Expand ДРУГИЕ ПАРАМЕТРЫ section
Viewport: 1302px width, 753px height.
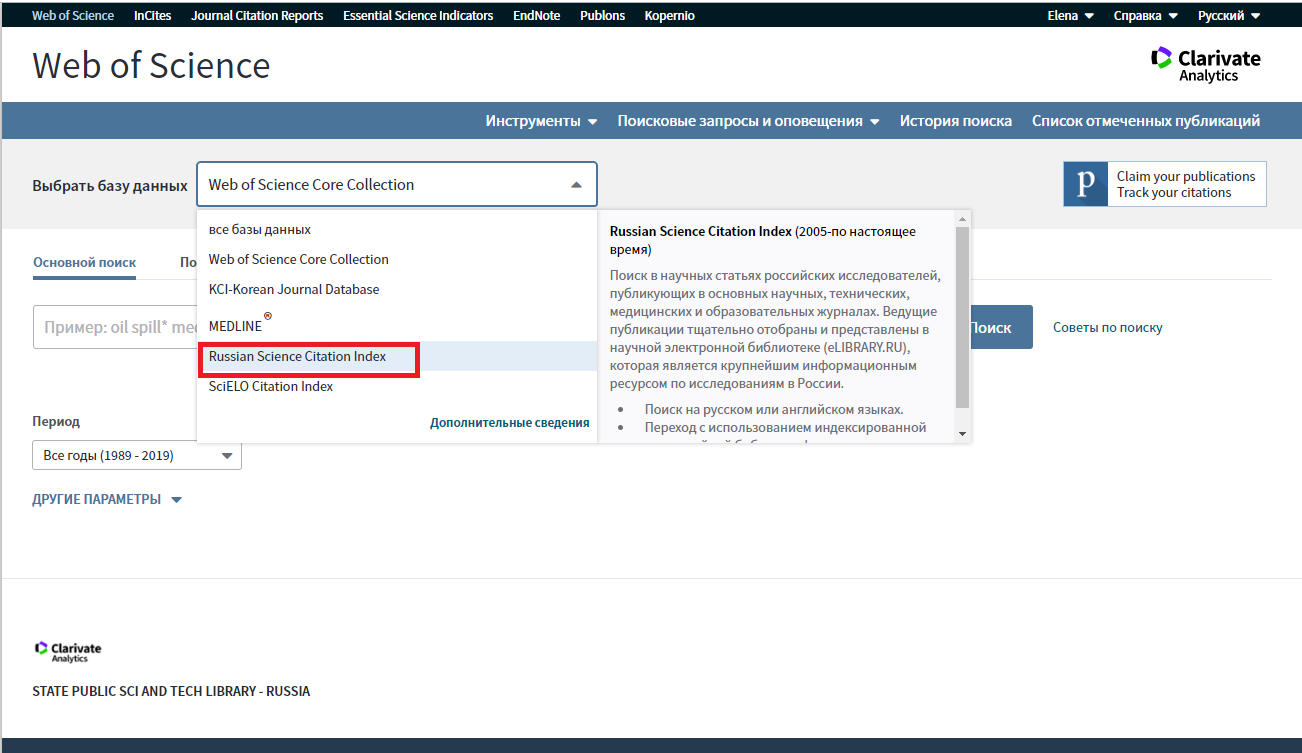pyautogui.click(x=107, y=500)
